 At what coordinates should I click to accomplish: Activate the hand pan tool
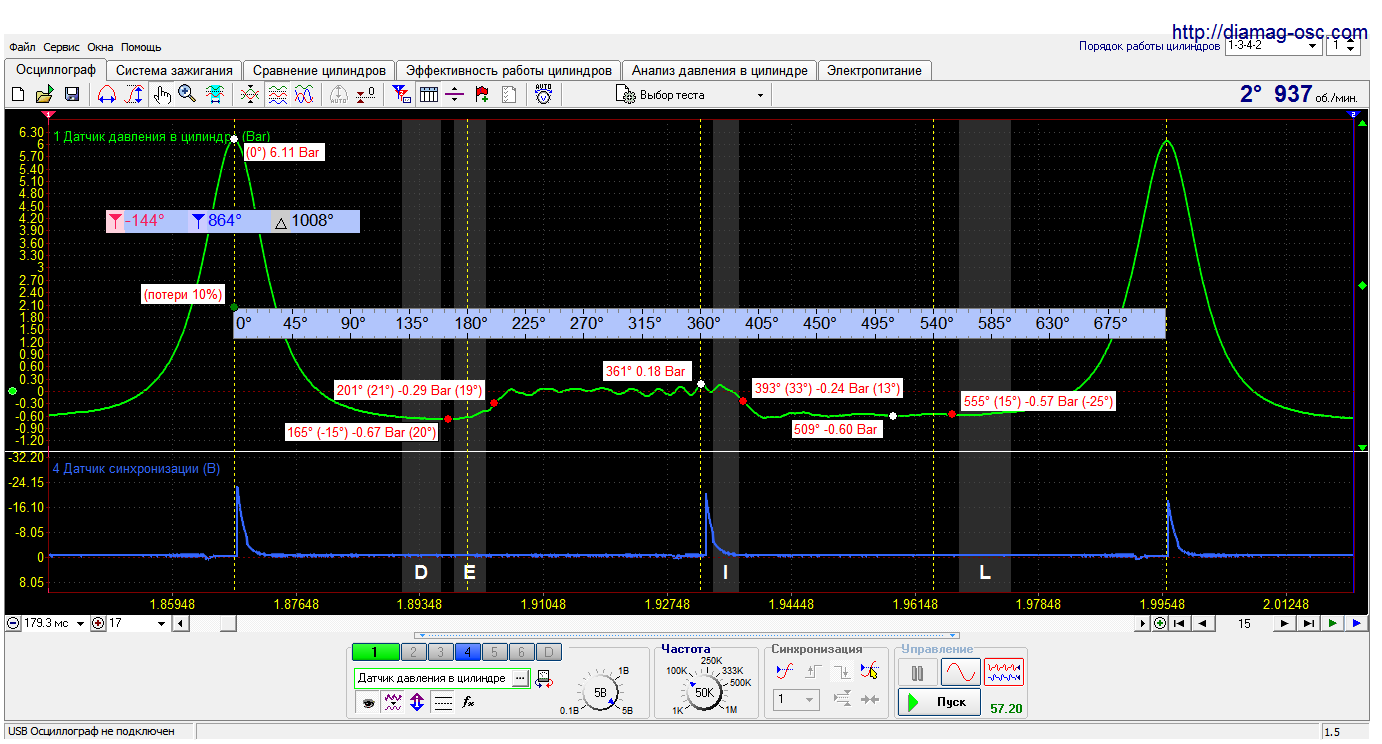coord(162,94)
